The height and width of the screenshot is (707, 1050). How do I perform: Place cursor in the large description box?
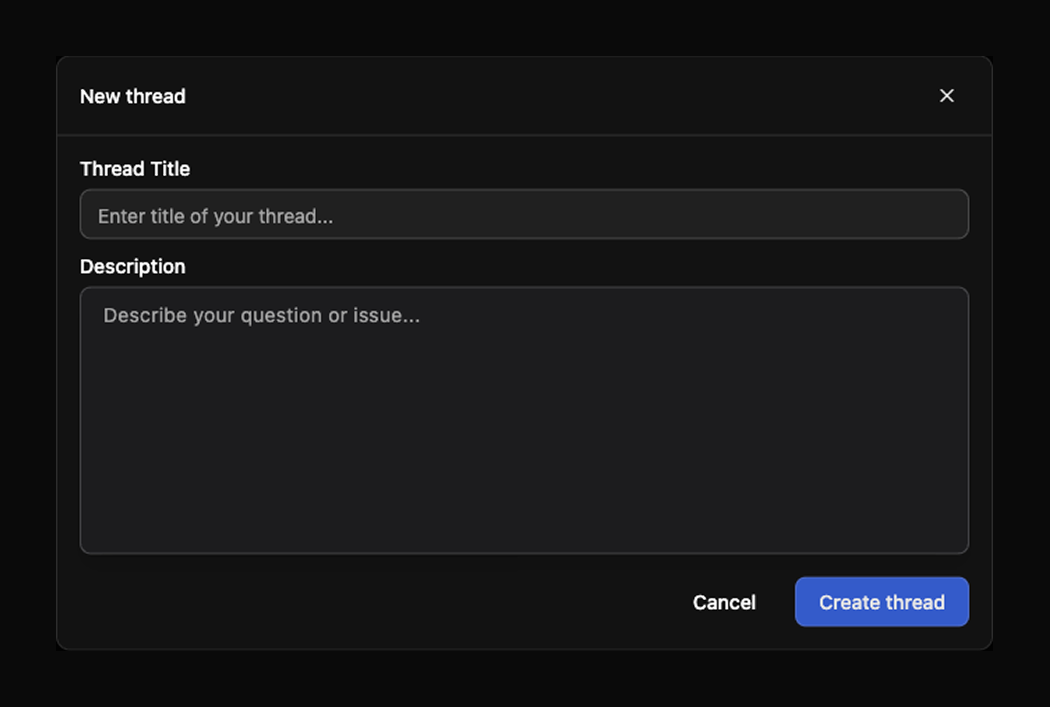point(524,420)
